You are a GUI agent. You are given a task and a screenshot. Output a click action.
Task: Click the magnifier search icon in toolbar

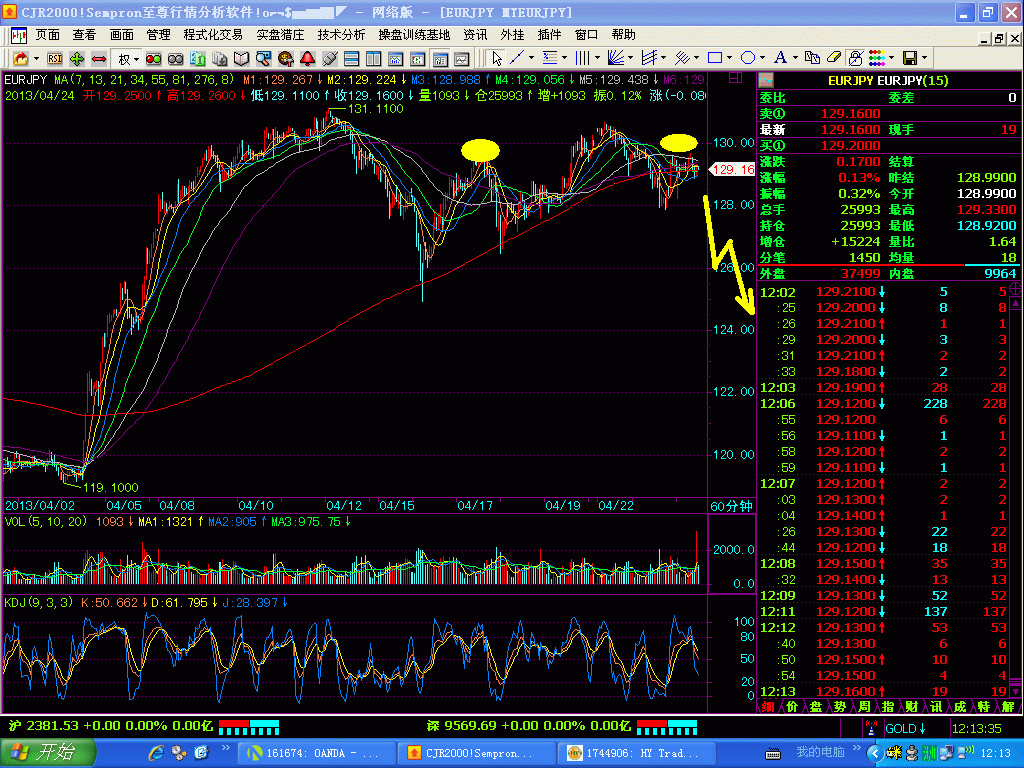[263, 59]
